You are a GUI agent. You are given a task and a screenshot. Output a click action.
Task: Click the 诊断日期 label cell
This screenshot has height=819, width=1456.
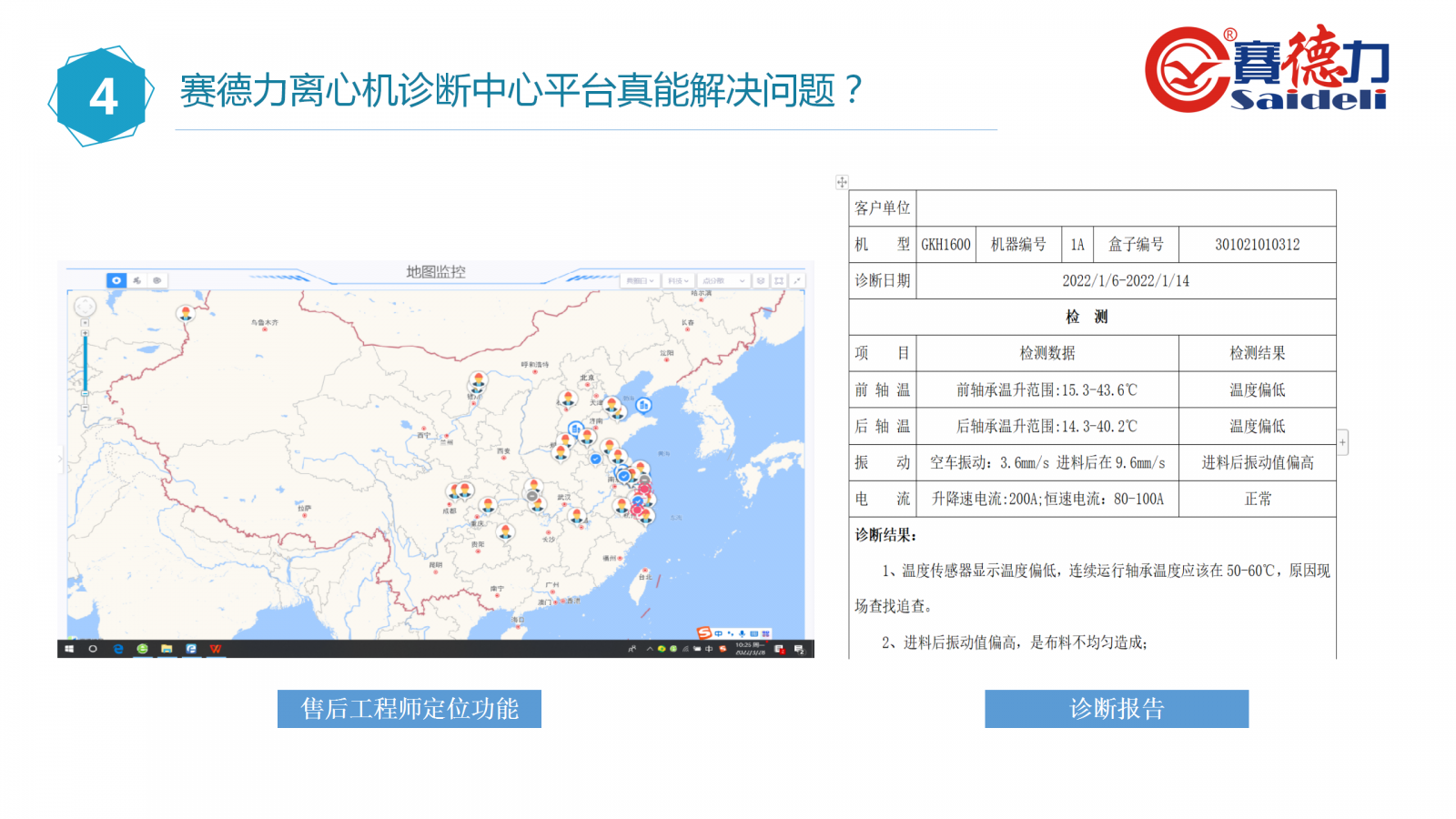point(882,280)
